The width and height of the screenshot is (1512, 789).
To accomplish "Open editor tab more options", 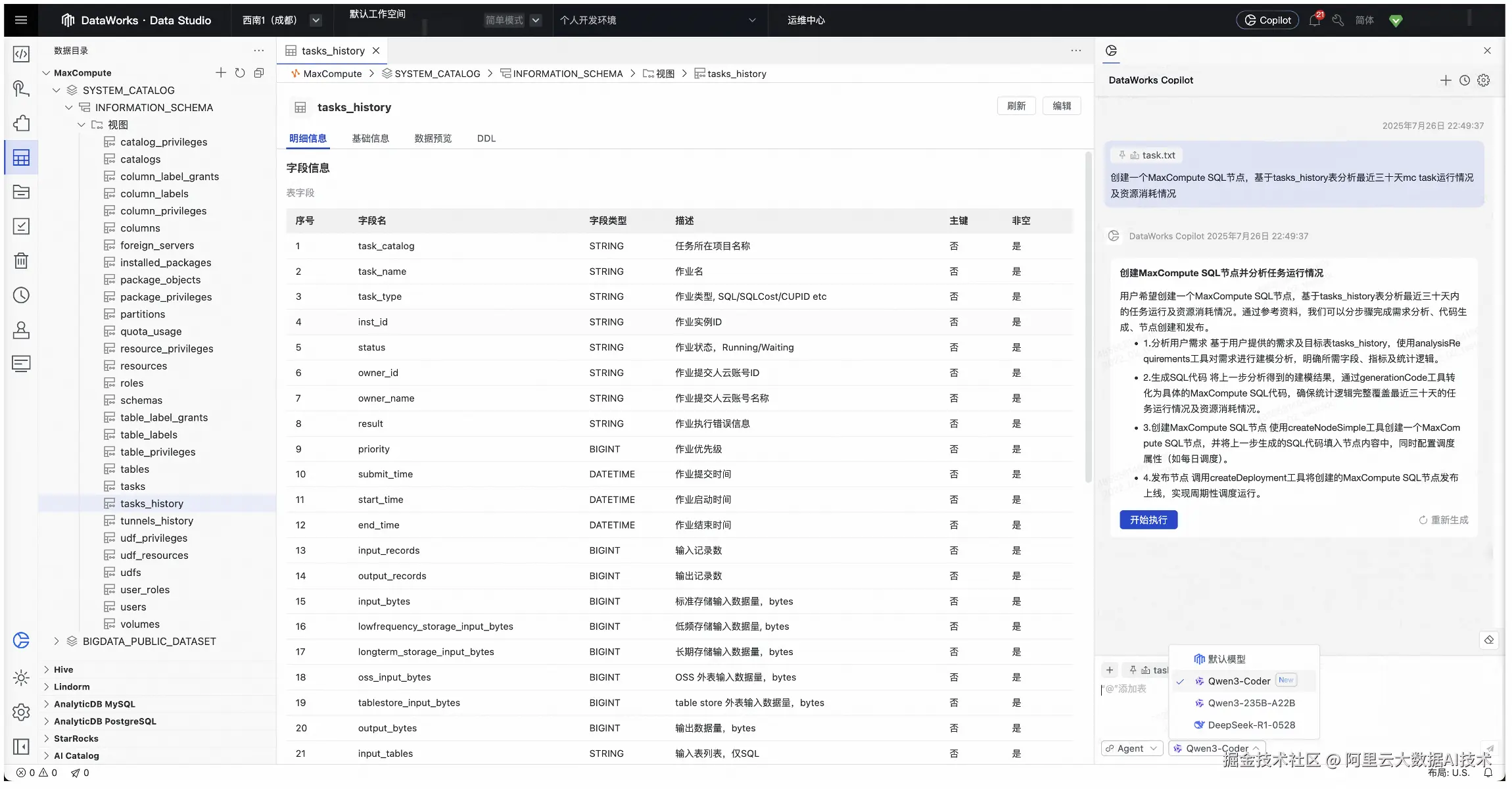I will pos(1076,51).
